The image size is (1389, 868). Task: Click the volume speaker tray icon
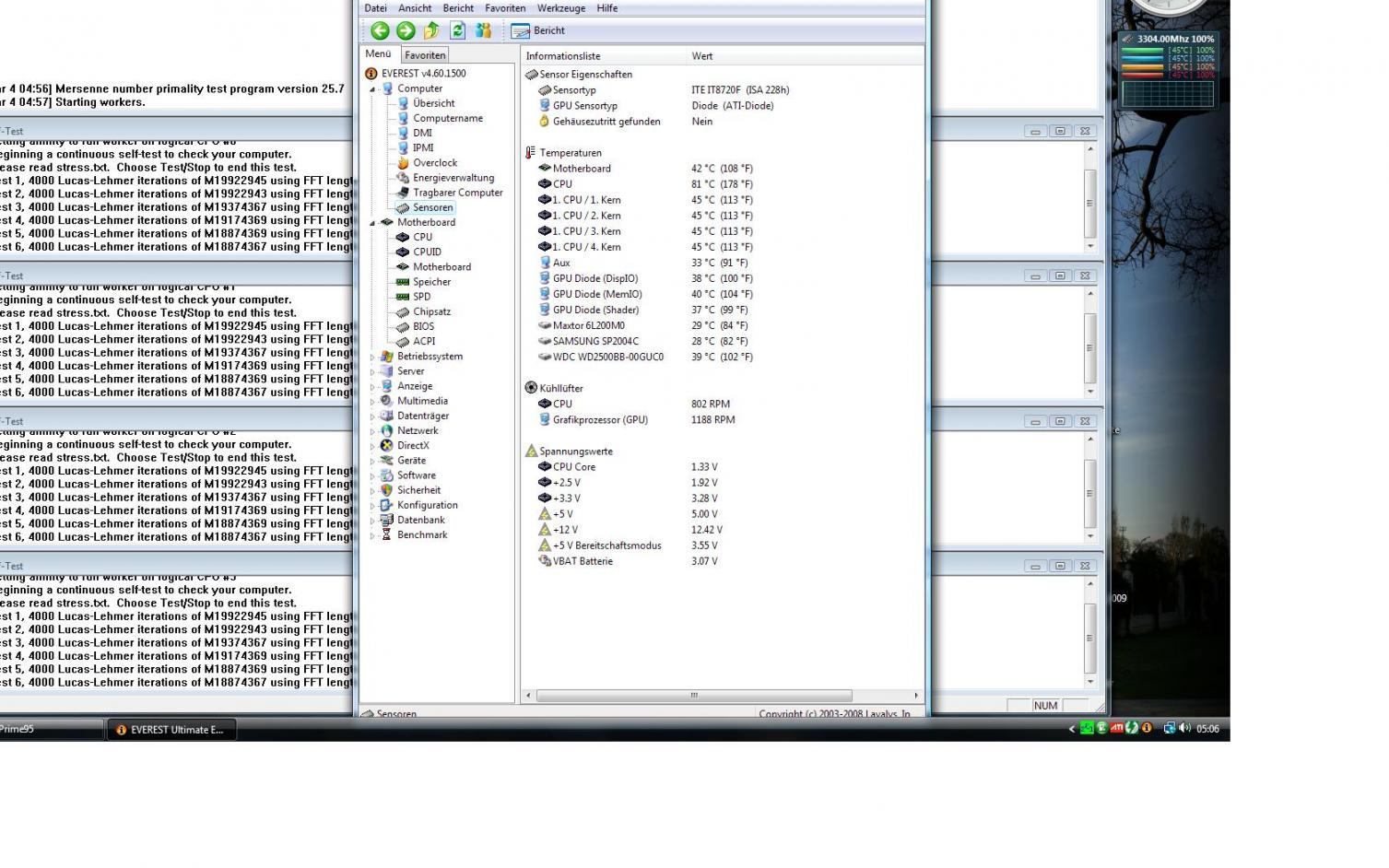1184,728
